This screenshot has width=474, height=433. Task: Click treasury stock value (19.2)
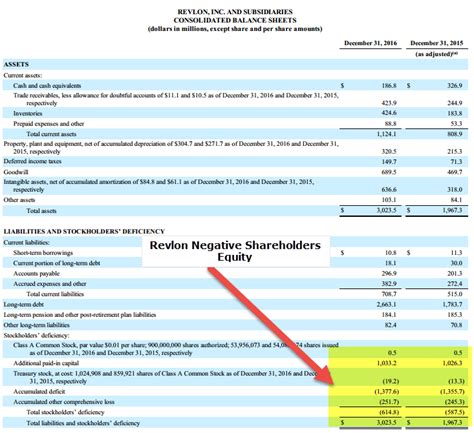[x=390, y=381]
